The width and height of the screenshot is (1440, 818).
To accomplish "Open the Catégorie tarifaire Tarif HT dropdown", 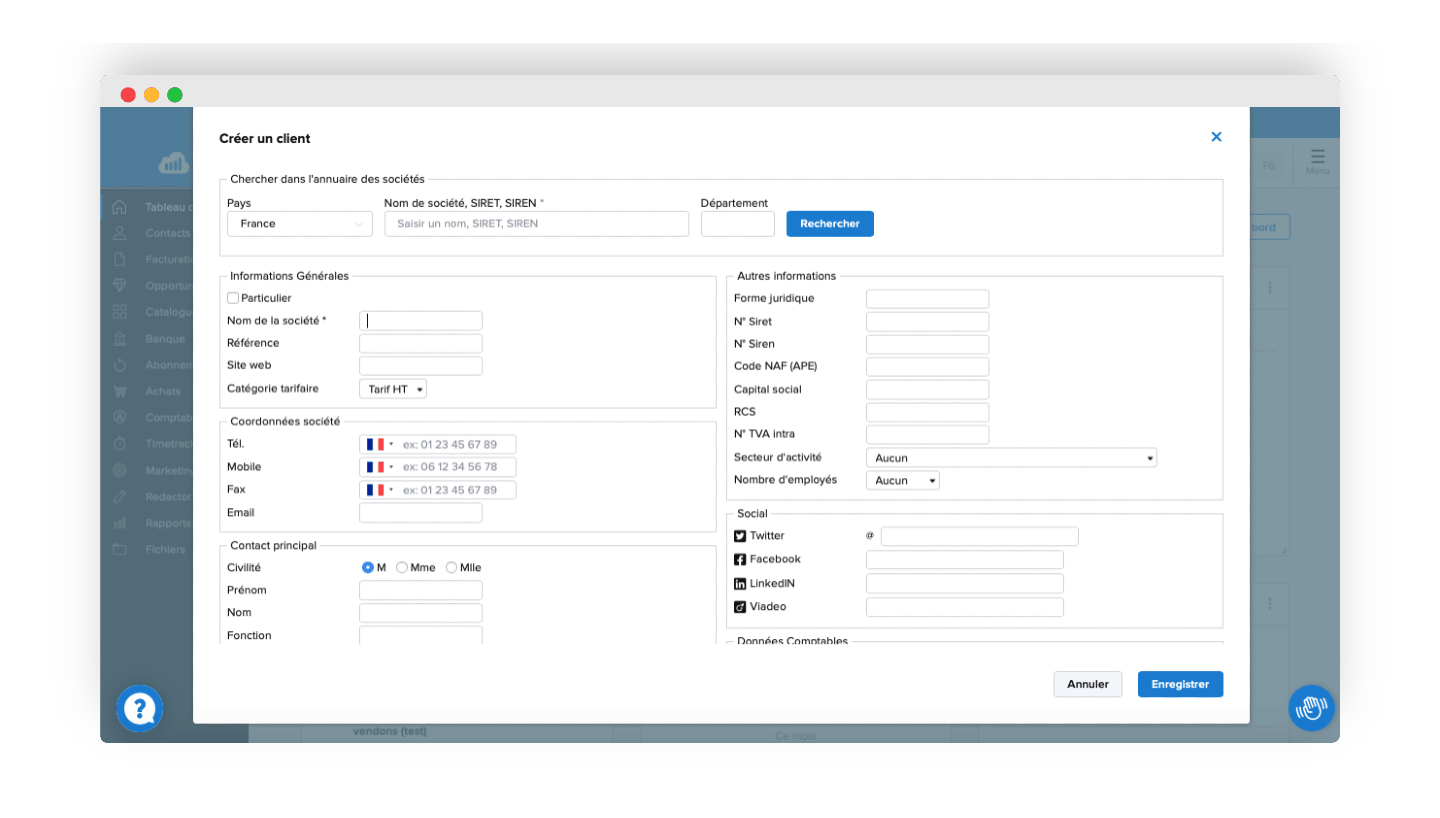I will click(393, 389).
